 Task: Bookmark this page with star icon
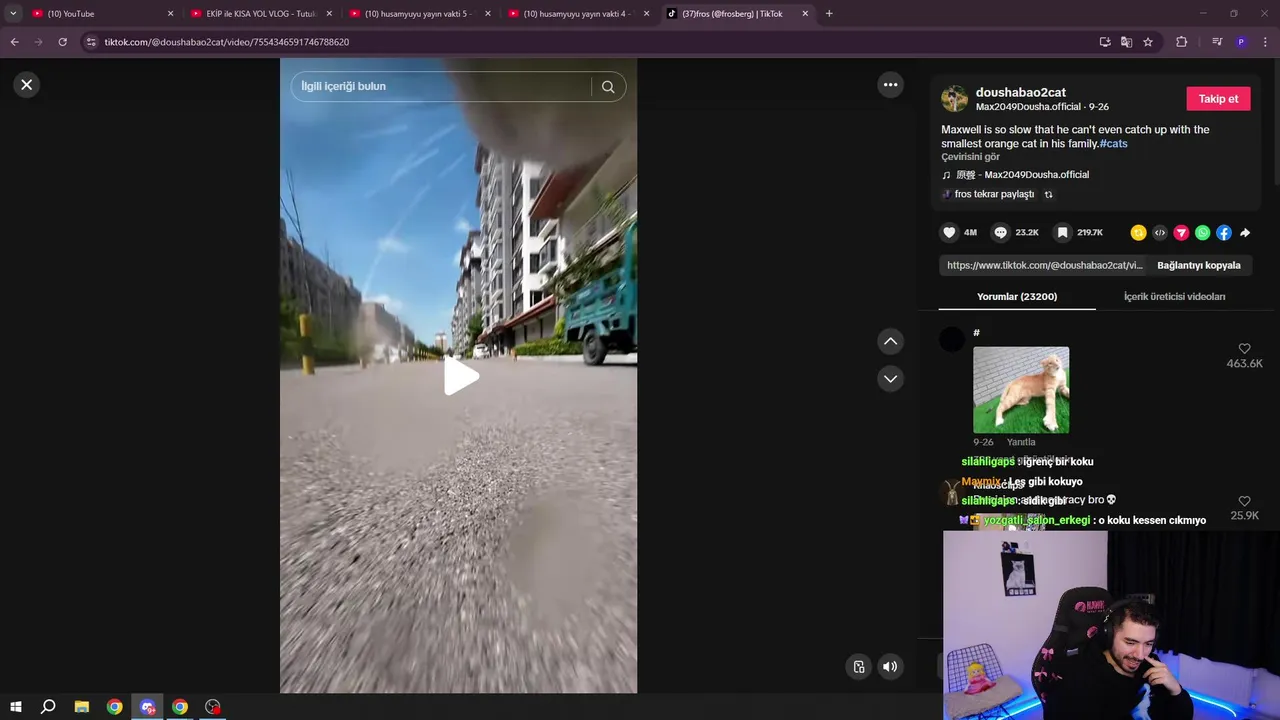click(x=1148, y=42)
